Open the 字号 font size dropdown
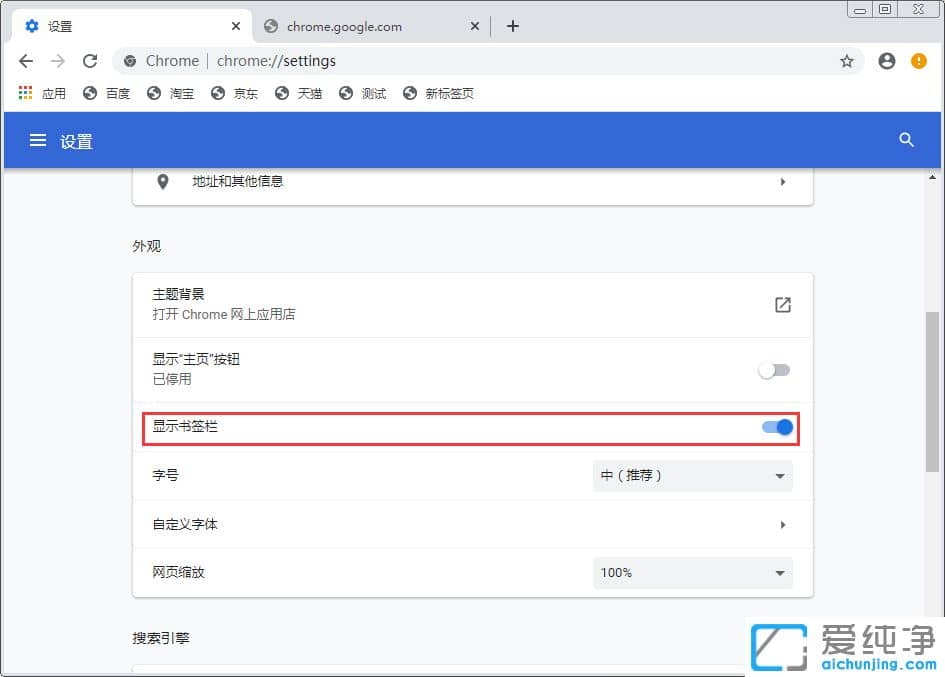 point(692,475)
